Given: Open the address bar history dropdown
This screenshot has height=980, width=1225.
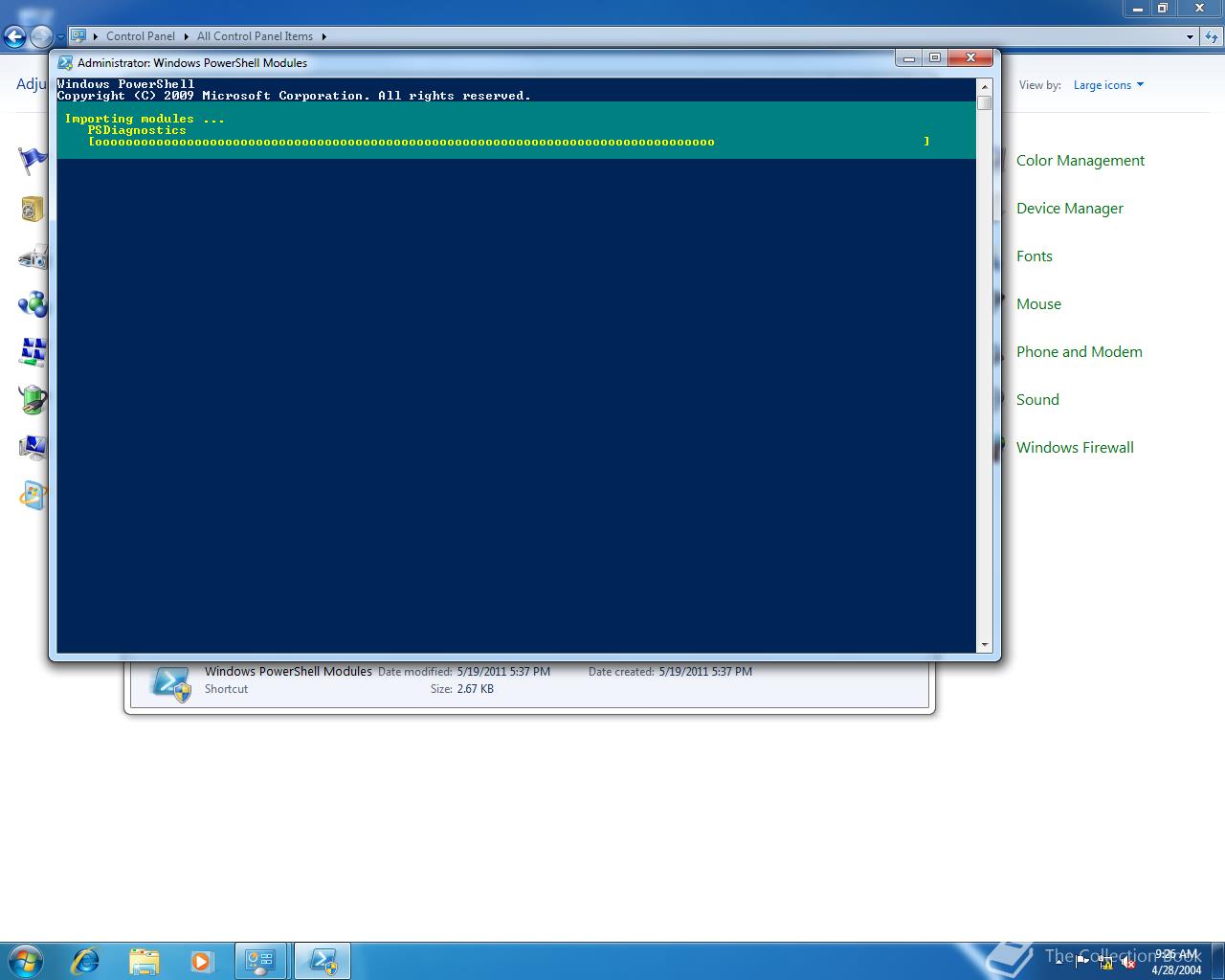Looking at the screenshot, I should [x=1190, y=36].
